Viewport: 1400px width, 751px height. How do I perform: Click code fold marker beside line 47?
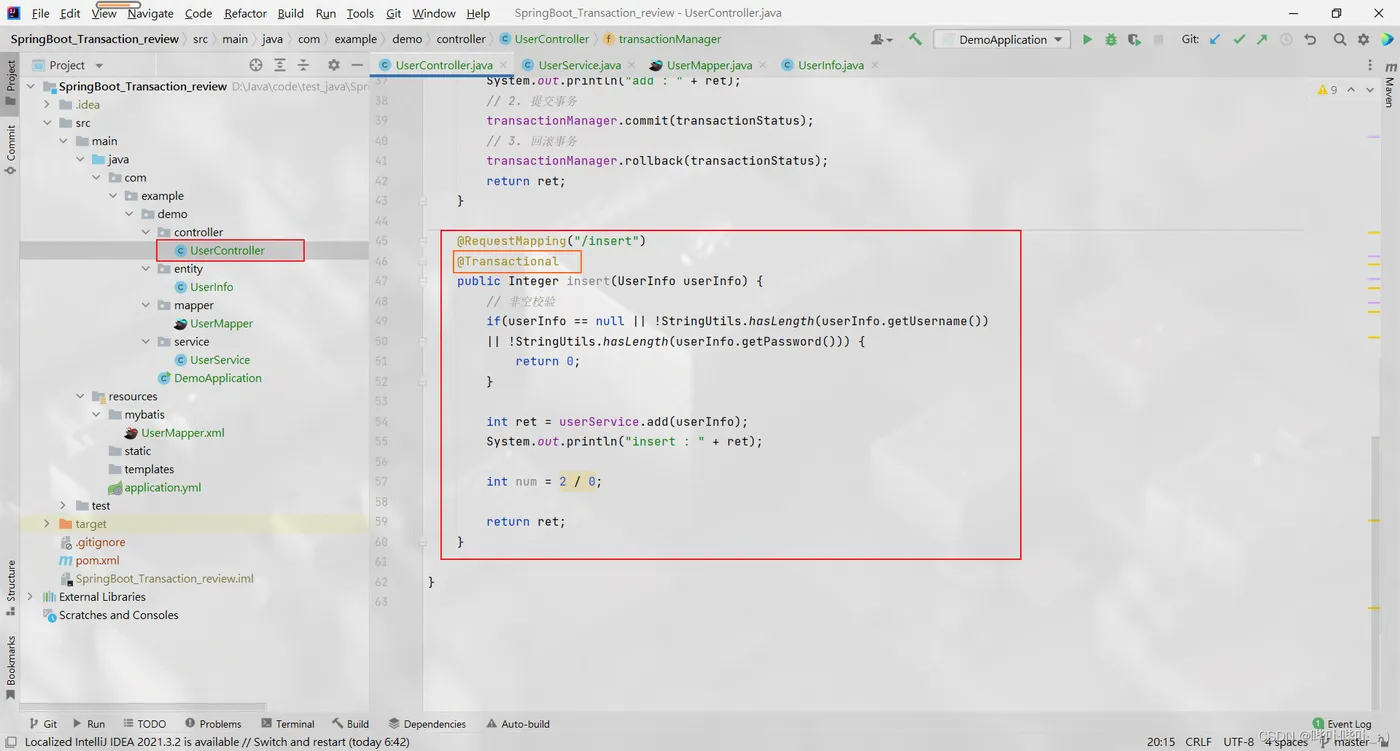(424, 281)
